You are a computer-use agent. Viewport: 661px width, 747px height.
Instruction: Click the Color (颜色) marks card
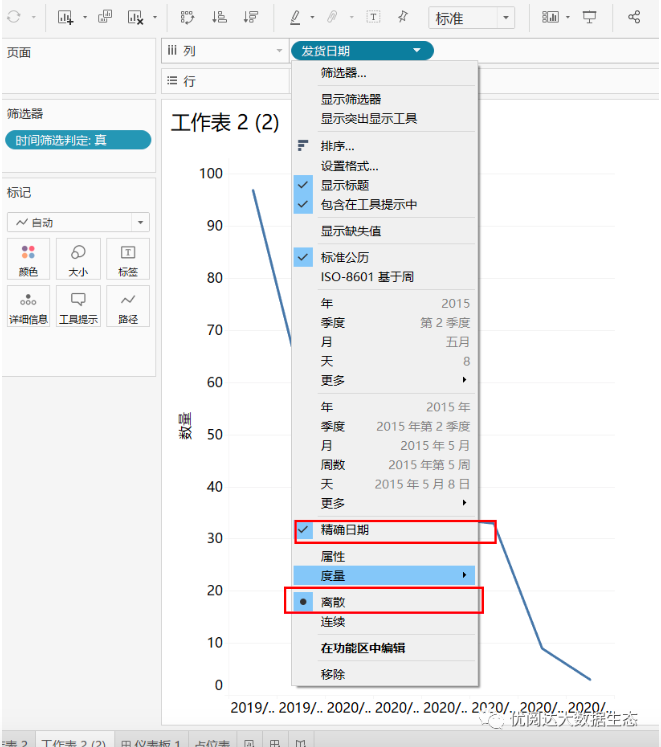(x=28, y=259)
